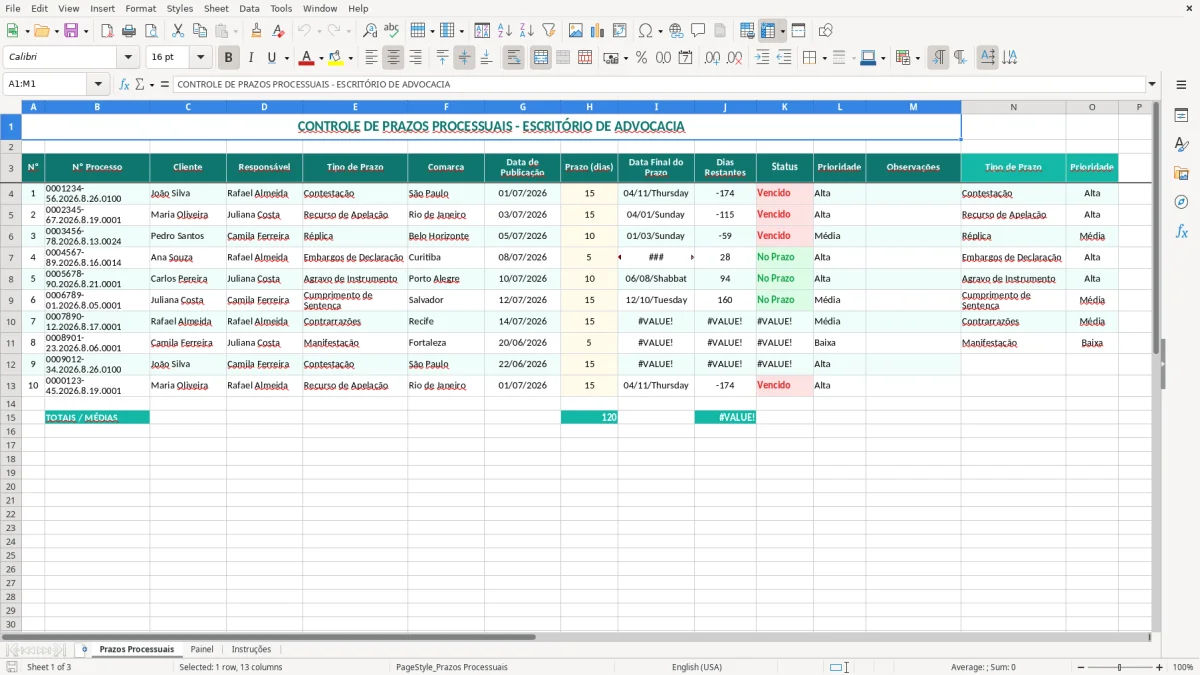Switch to the Instruções sheet tab
This screenshot has width=1200, height=675.
coord(251,650)
